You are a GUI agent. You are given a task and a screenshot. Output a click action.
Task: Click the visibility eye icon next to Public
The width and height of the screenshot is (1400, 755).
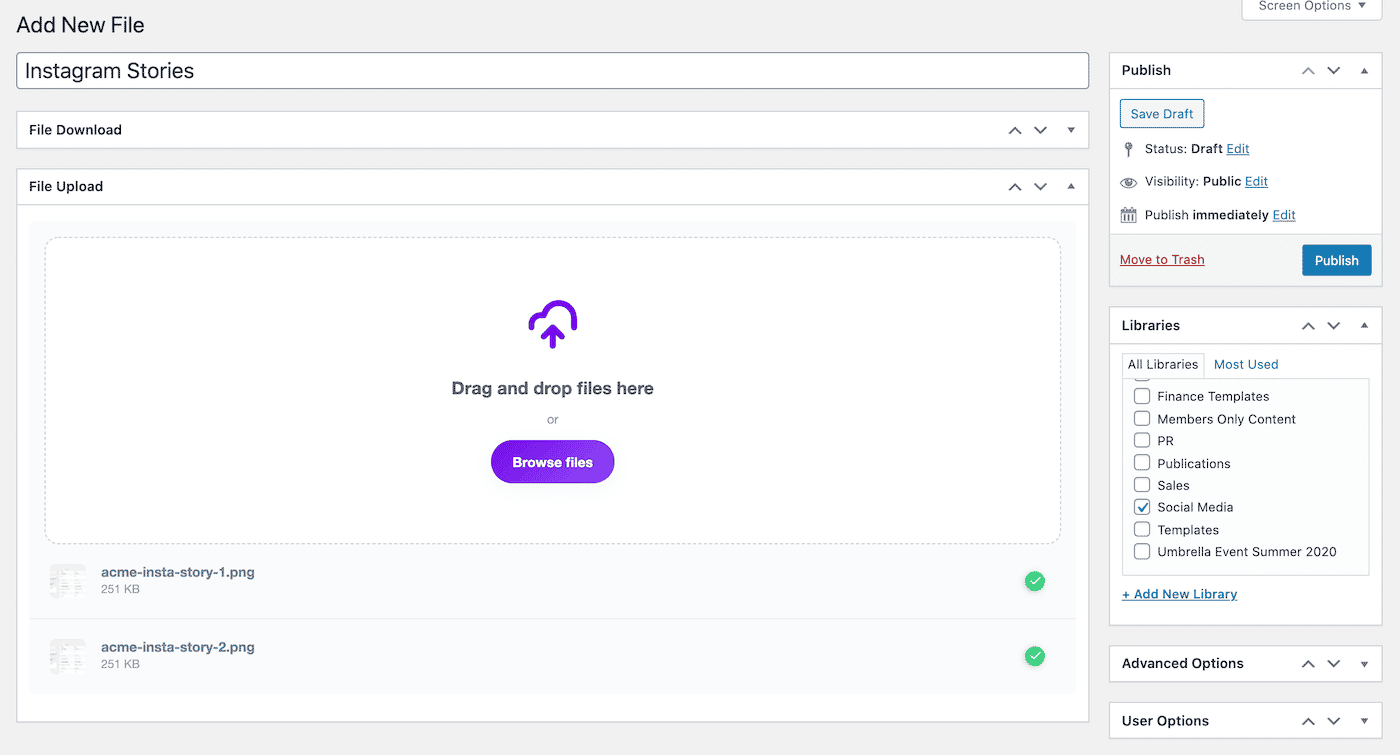point(1128,181)
